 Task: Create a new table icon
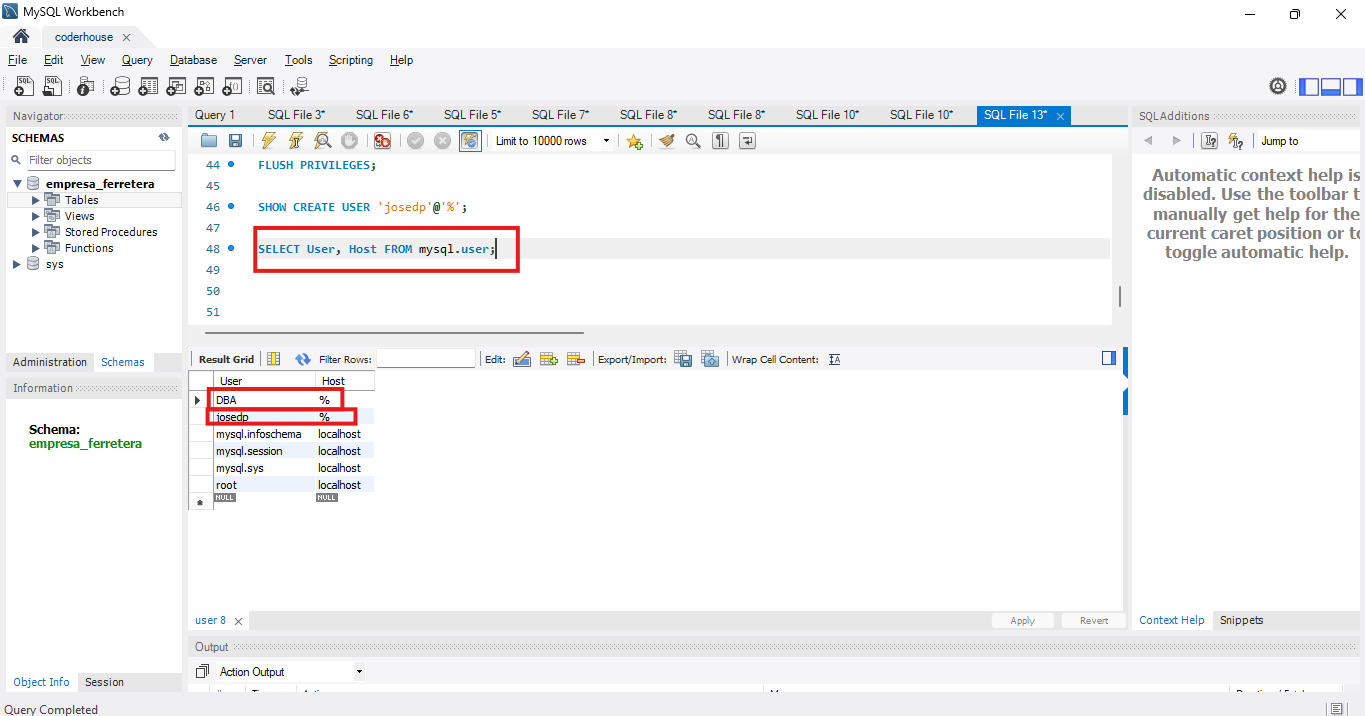[148, 87]
